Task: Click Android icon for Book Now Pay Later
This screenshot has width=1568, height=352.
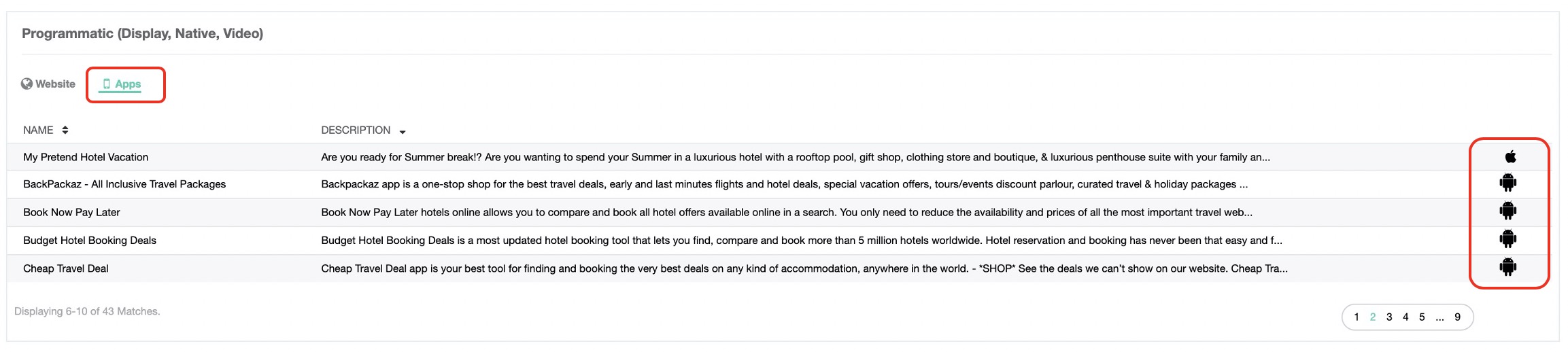Action: point(1508,211)
